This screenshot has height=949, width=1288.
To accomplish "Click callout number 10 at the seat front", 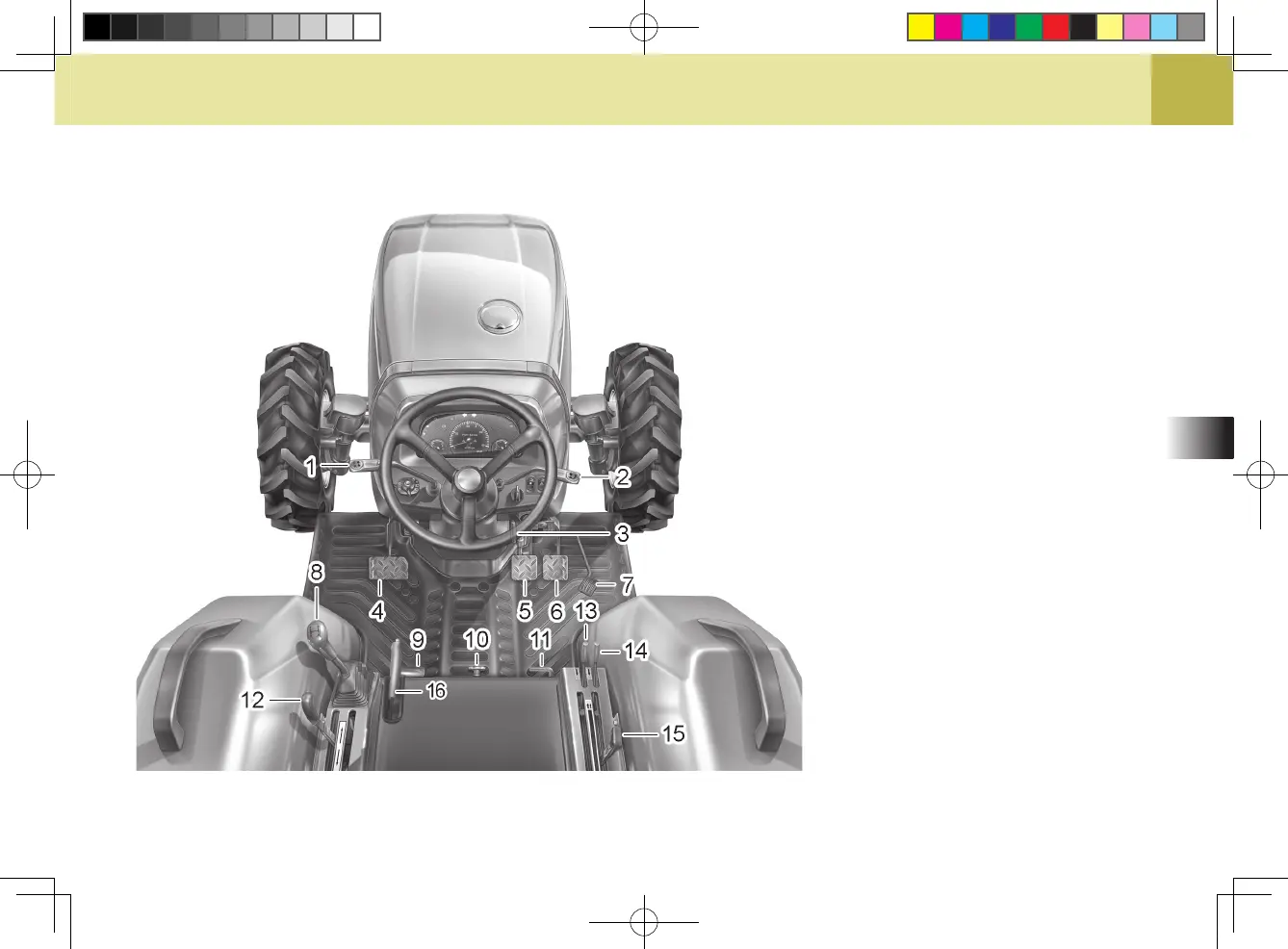I will 477,639.
